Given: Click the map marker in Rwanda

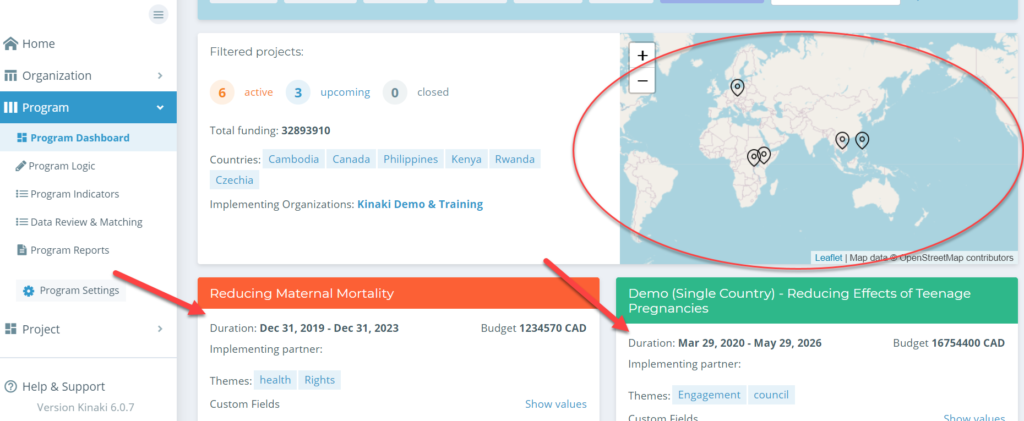Looking at the screenshot, I should click(x=754, y=157).
